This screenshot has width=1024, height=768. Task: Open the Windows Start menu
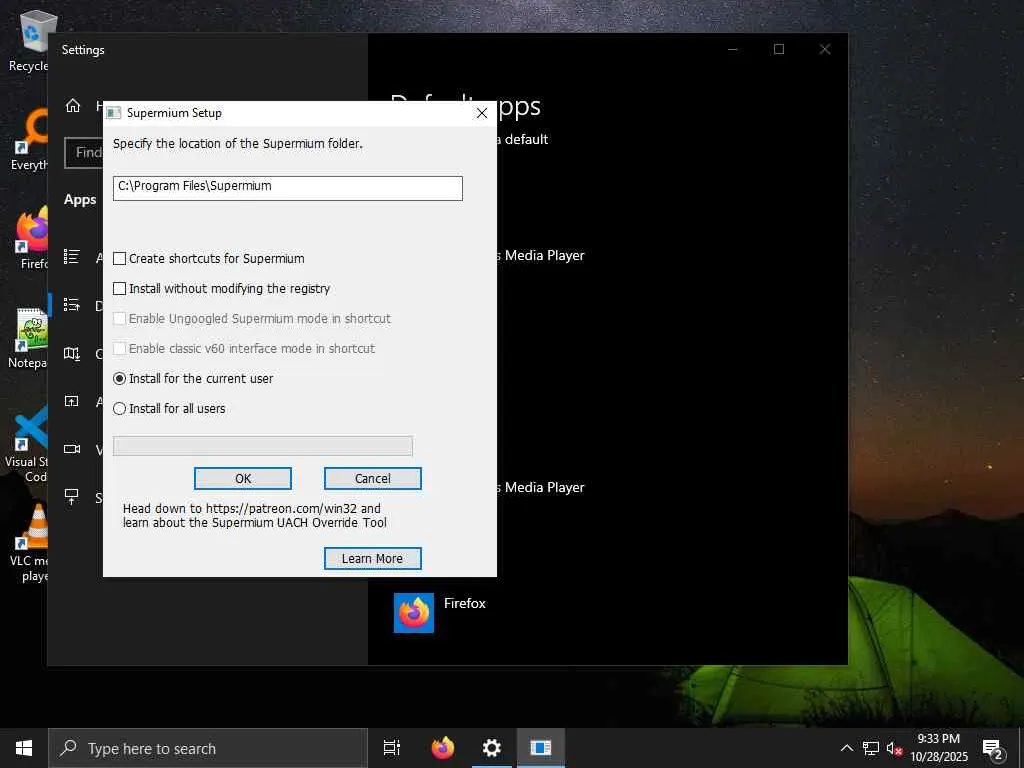(x=24, y=748)
